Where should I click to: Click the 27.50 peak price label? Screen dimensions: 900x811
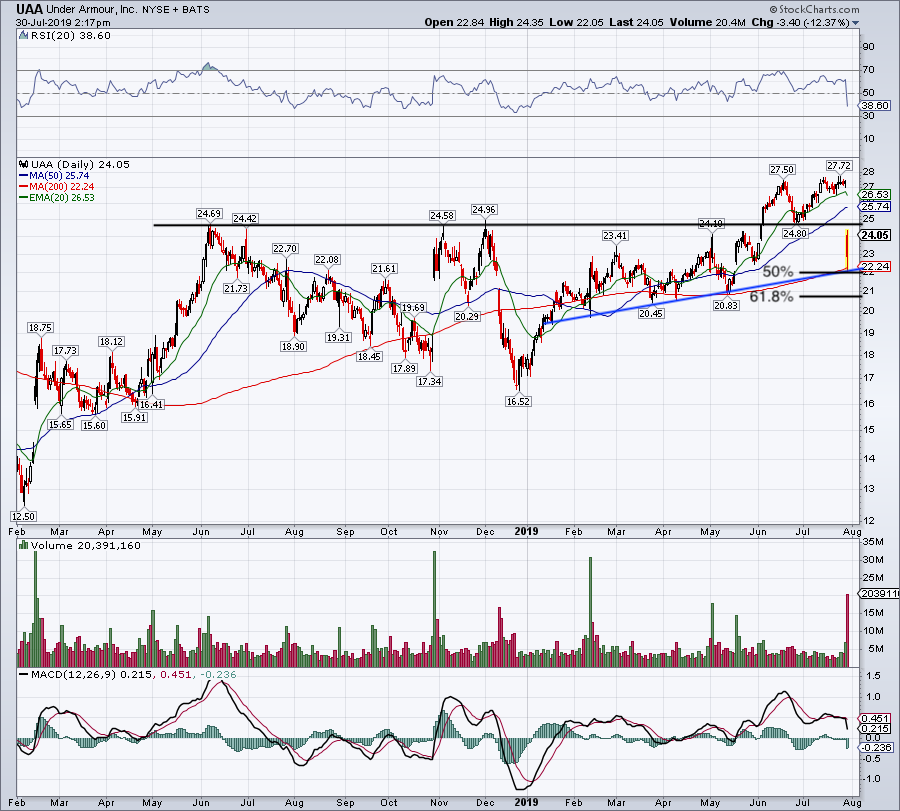point(782,169)
